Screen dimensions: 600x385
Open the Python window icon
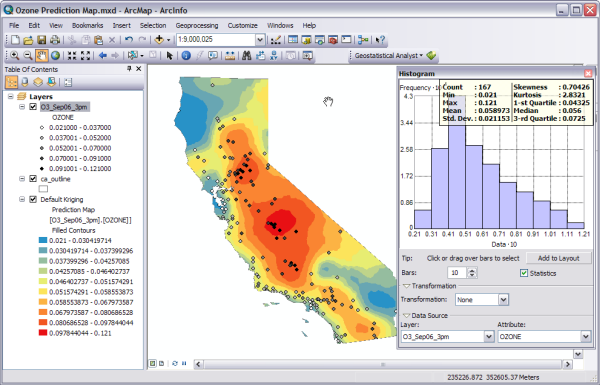pos(346,40)
